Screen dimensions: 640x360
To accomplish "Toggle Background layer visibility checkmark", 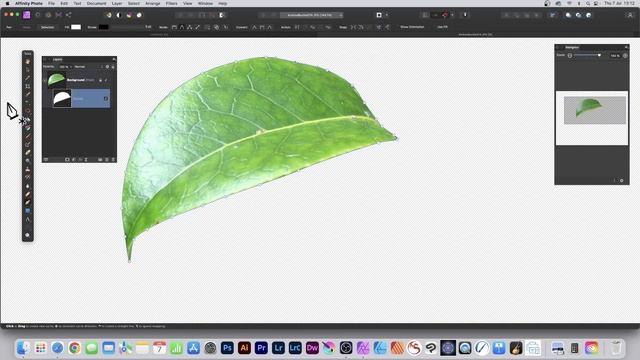I will pyautogui.click(x=106, y=80).
